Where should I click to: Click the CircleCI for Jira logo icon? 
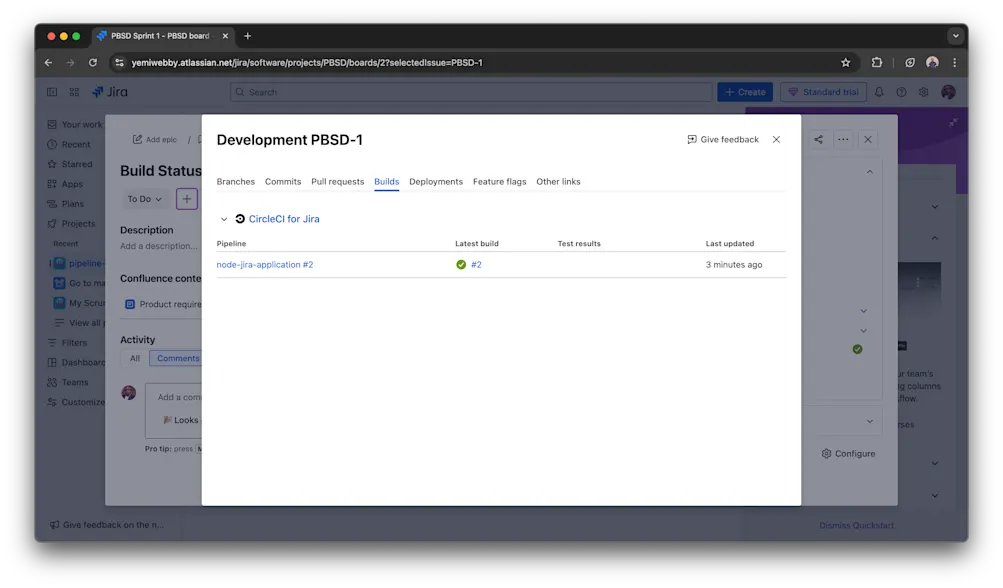point(240,219)
